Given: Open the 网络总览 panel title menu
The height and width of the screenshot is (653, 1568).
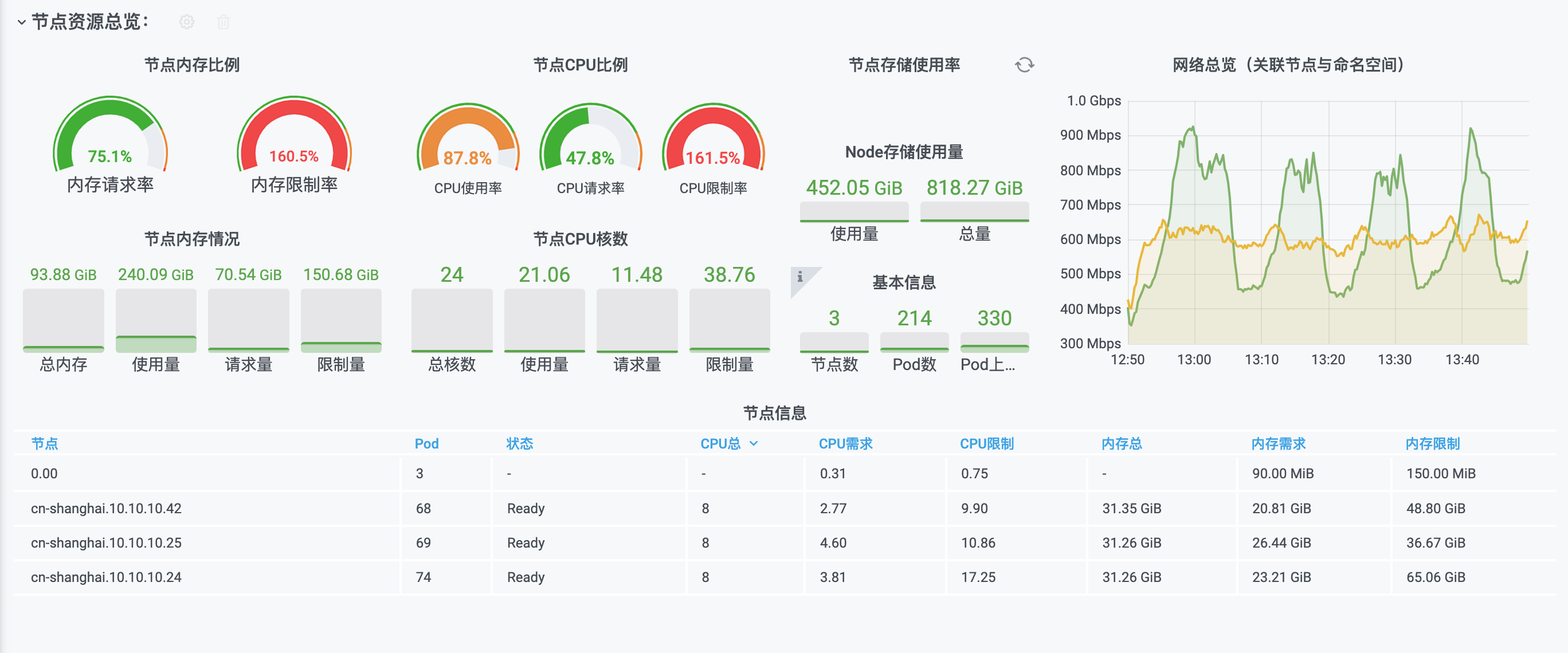Looking at the screenshot, I should pos(1288,65).
